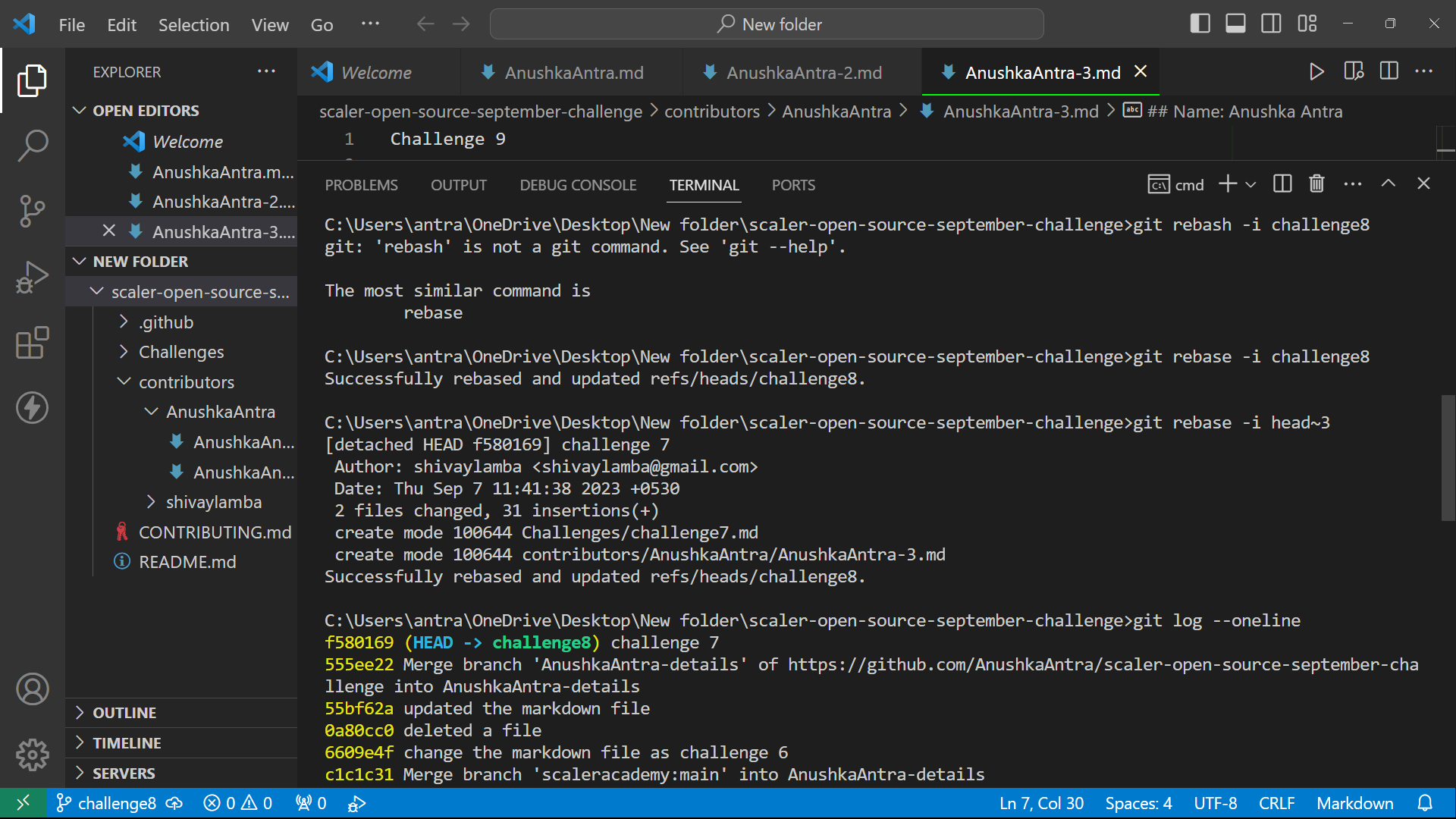Change language mode via Markdown label
This screenshot has height=819, width=1456.
[1354, 802]
